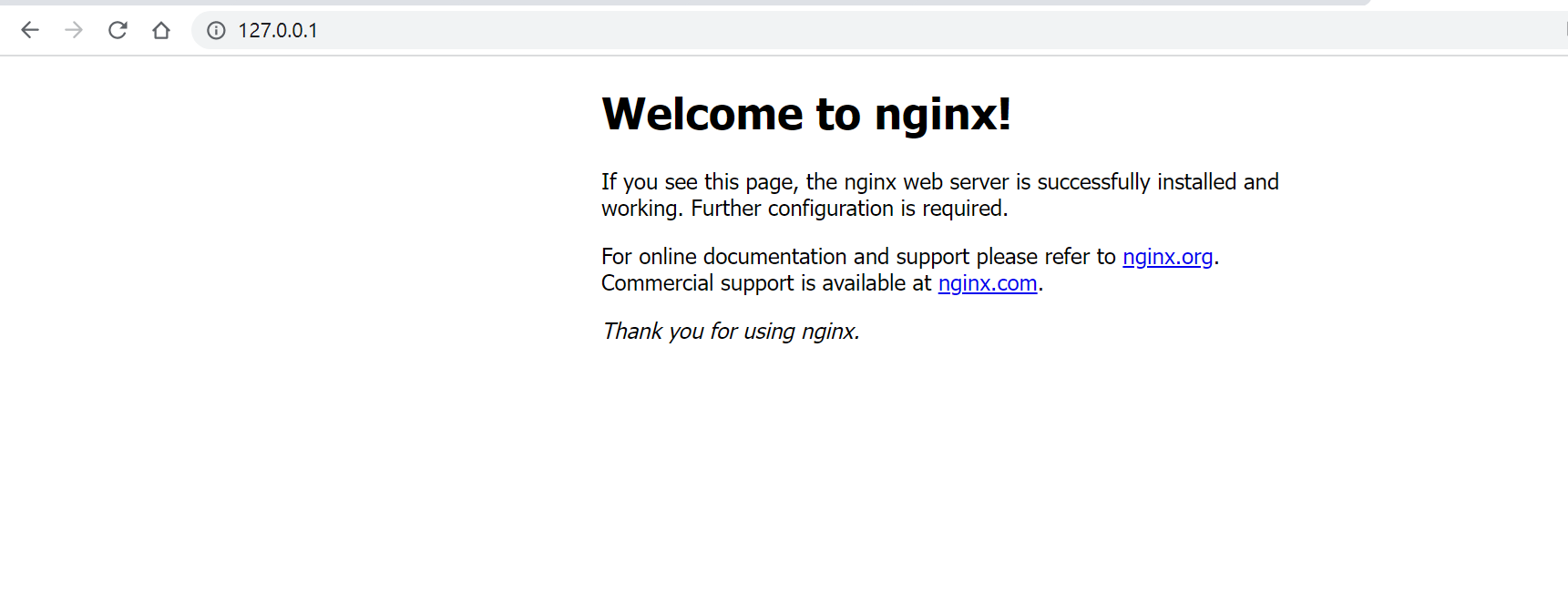Open the nginx.org documentation link
This screenshot has height=603, width=1568.
click(x=1168, y=257)
